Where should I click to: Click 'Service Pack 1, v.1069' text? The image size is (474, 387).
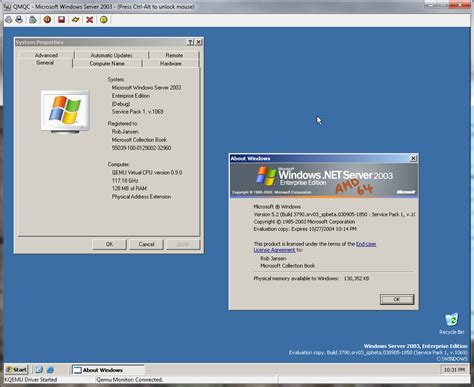pos(137,112)
